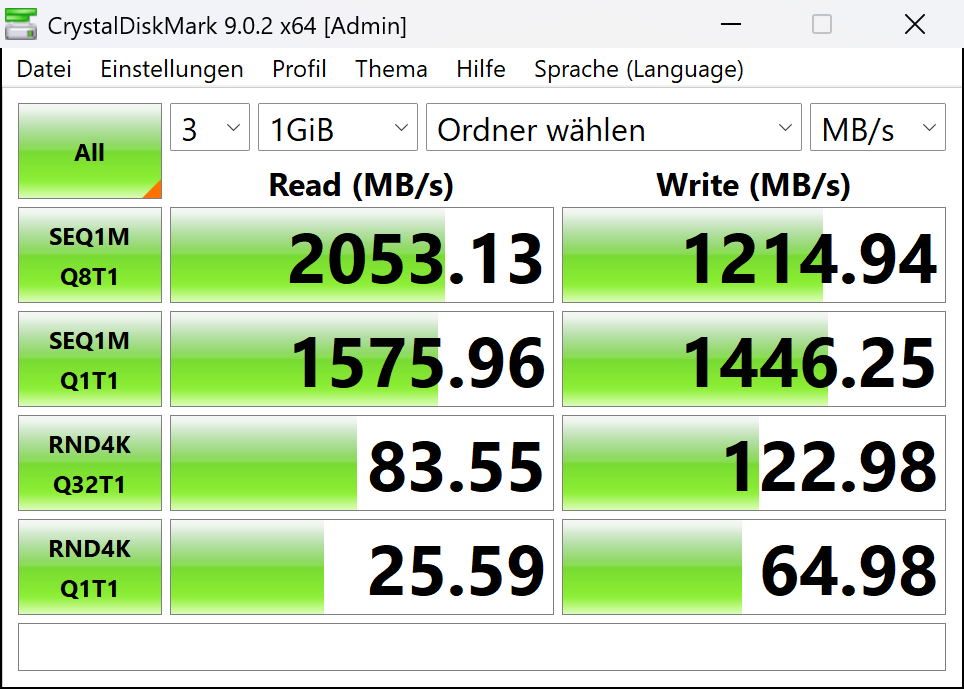Open the Hilfe menu
This screenshot has height=689, width=964.
tap(481, 69)
